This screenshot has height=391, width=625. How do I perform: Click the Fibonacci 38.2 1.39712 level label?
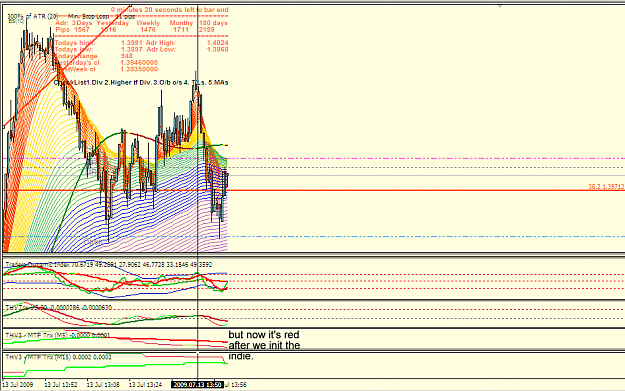click(606, 187)
